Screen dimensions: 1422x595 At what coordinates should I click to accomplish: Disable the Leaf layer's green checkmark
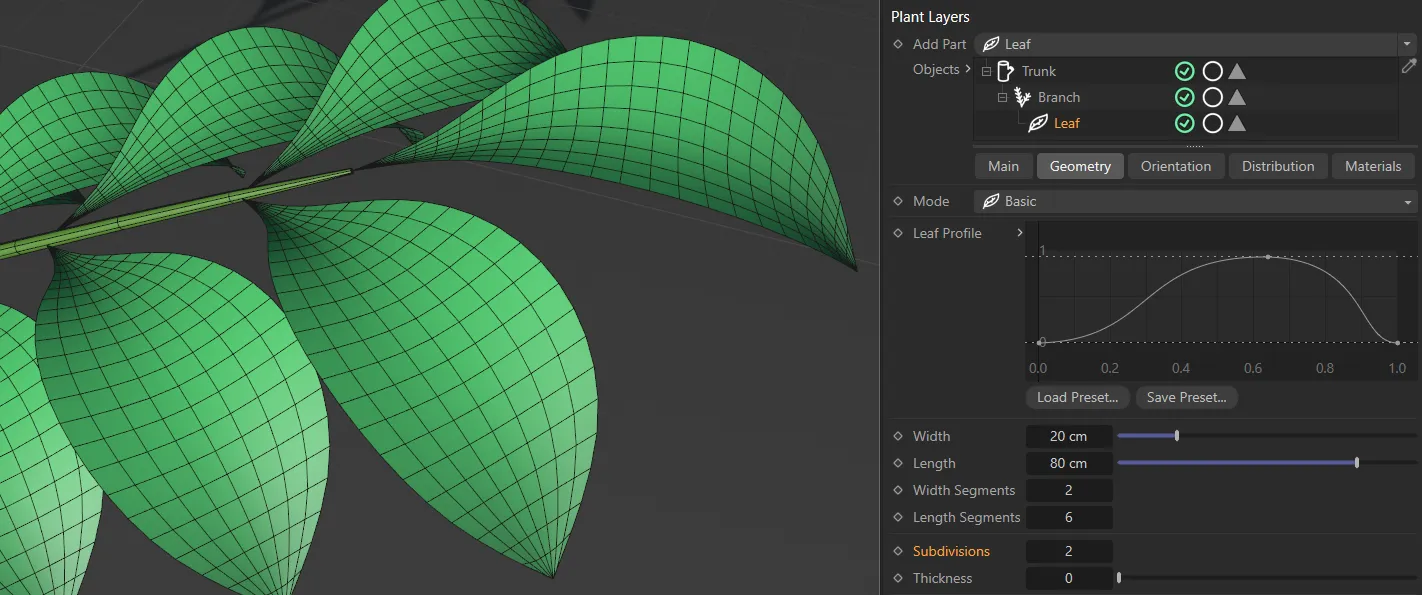click(1185, 123)
